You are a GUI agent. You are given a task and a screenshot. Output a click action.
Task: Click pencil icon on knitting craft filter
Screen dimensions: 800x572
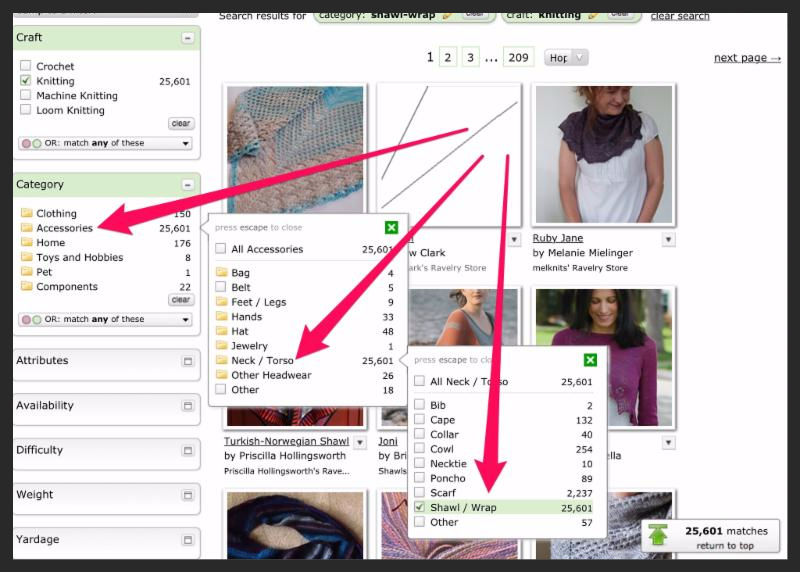click(x=593, y=14)
